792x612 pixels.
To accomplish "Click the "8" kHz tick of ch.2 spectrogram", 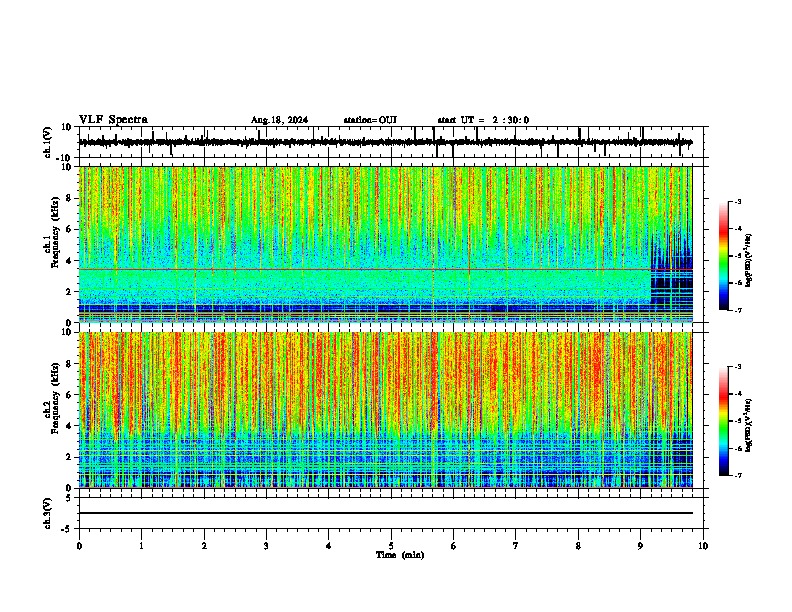I will pos(69,363).
